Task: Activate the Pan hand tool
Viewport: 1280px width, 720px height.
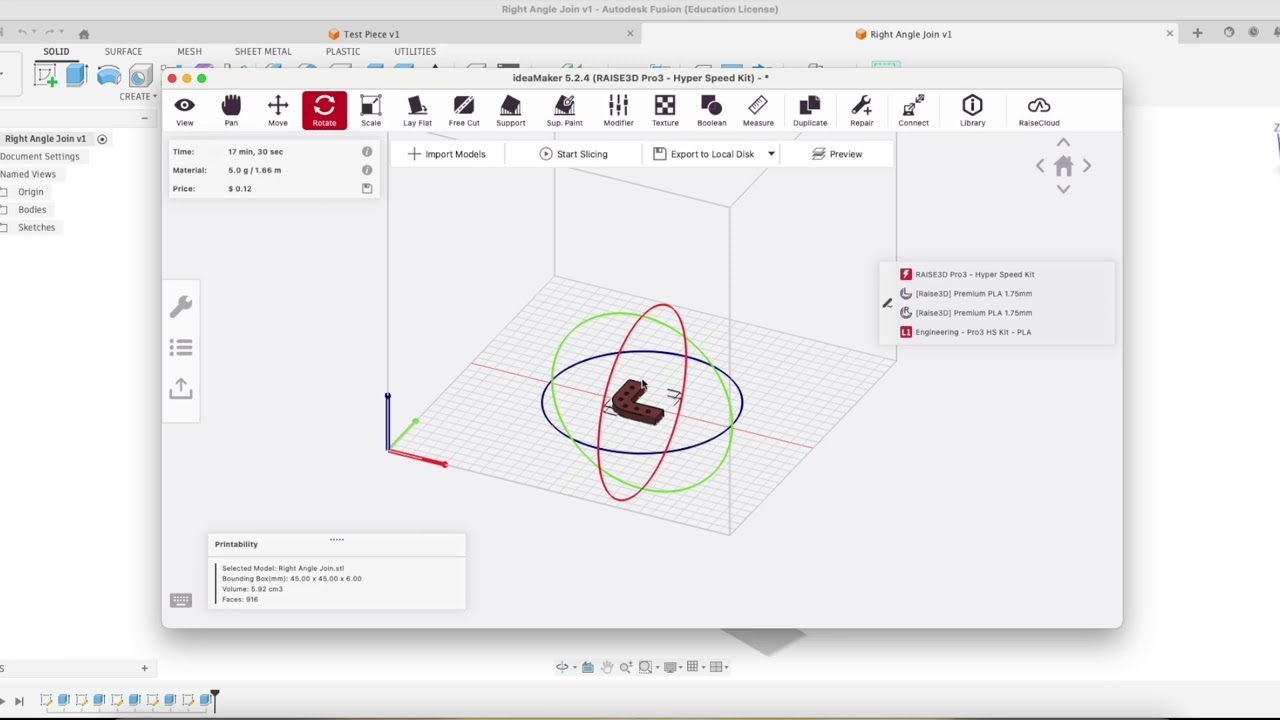Action: [x=231, y=110]
